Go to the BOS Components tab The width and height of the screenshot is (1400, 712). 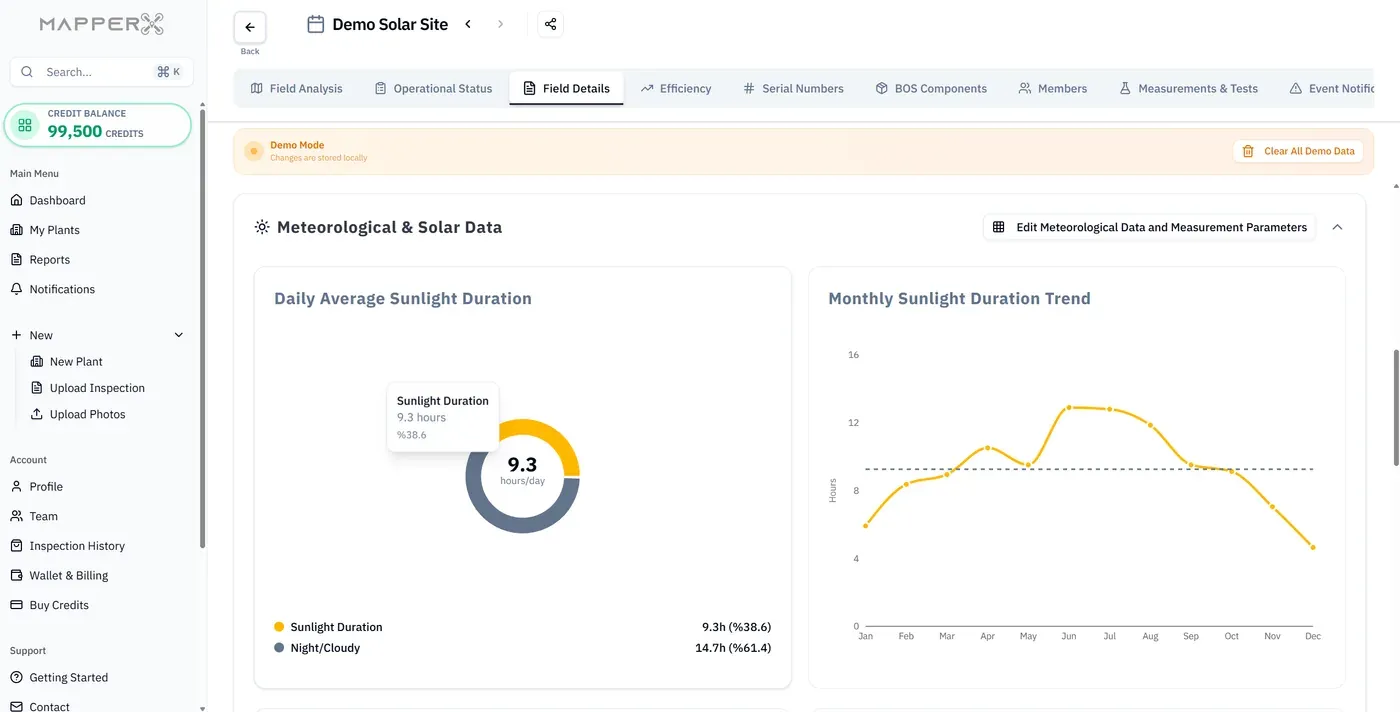931,88
